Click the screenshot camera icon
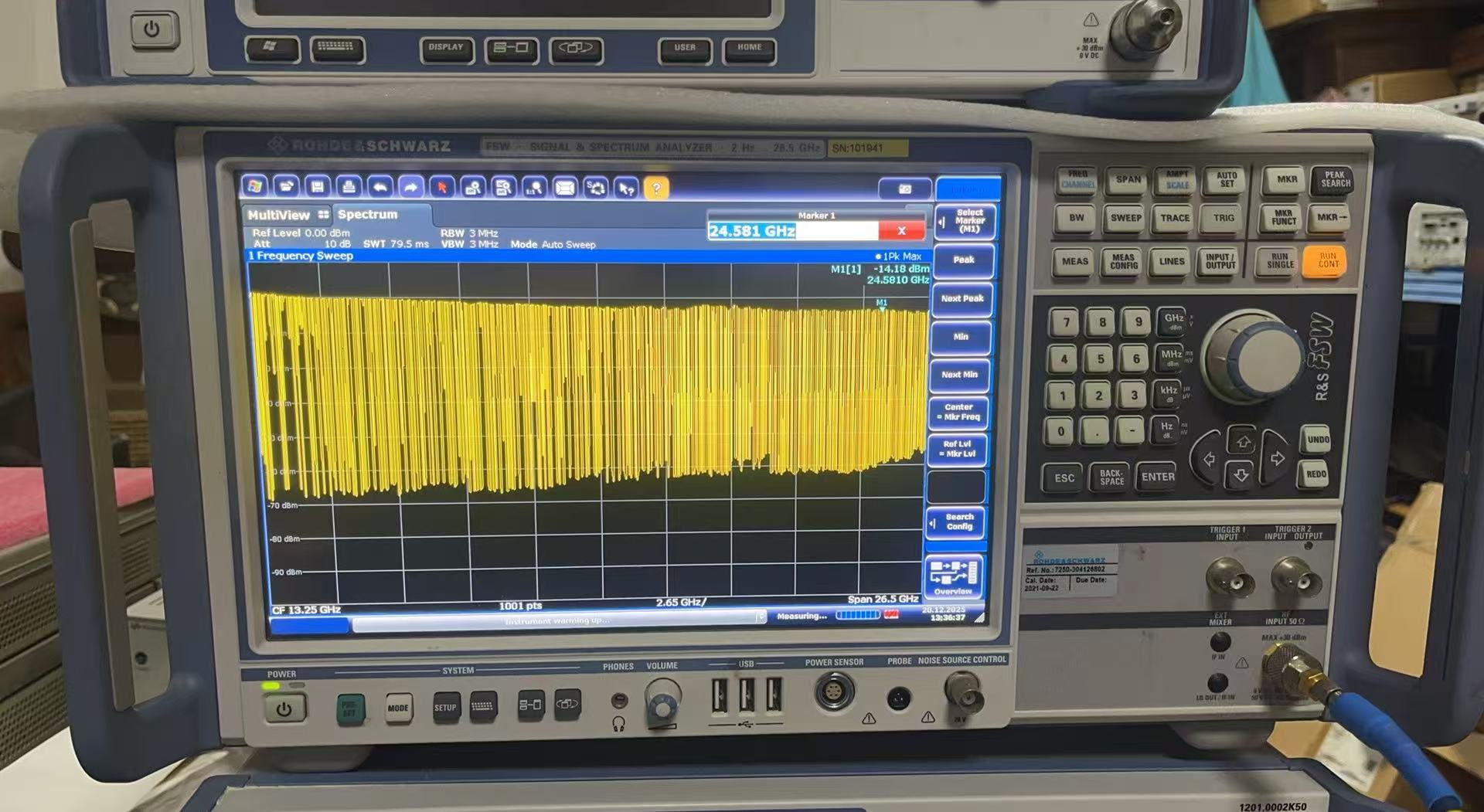The height and width of the screenshot is (812, 1484). pyautogui.click(x=904, y=189)
